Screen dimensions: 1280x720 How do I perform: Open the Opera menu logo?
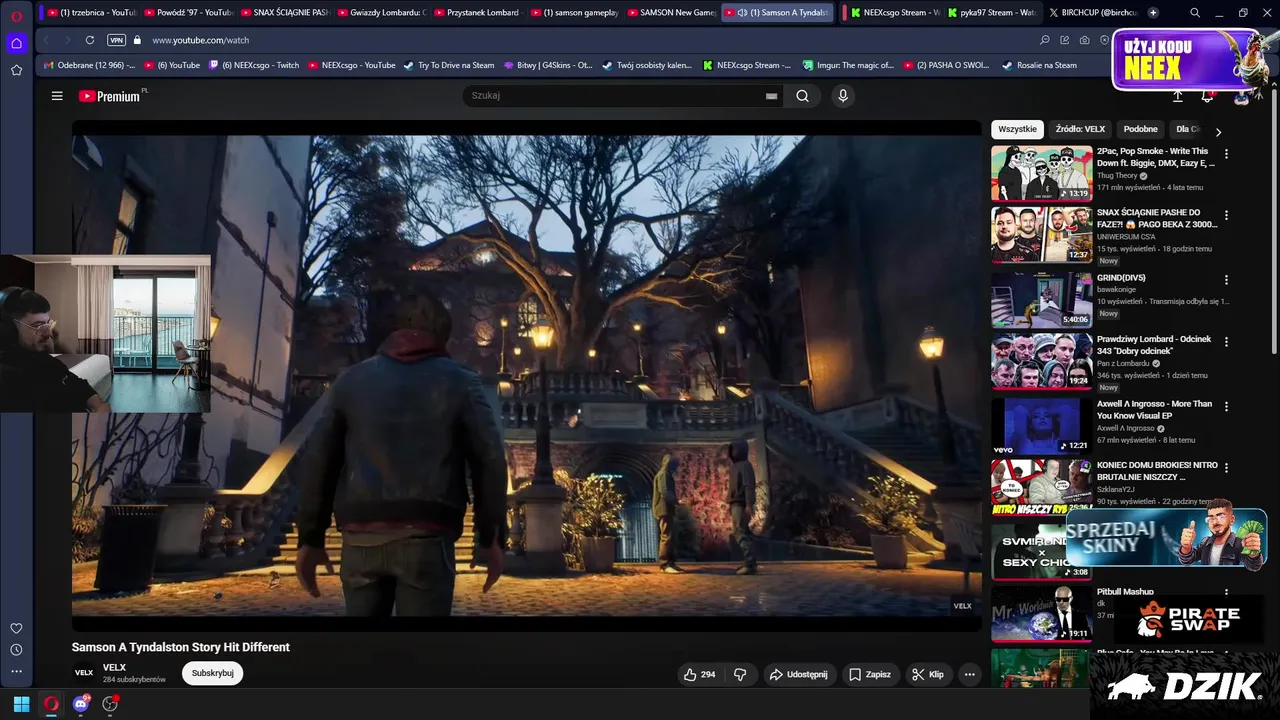[16, 15]
